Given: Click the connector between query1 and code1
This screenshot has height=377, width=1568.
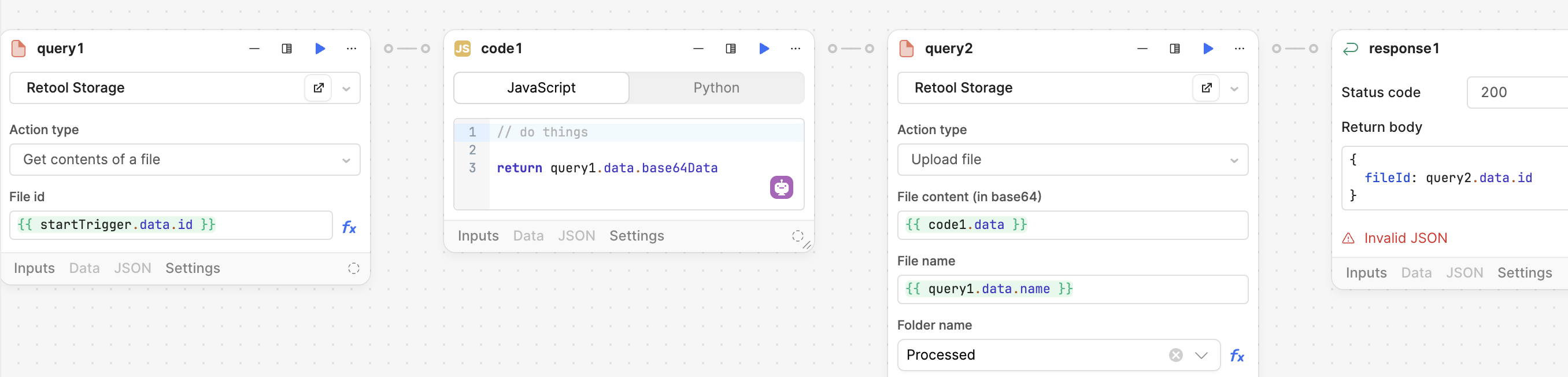Looking at the screenshot, I should 407,49.
